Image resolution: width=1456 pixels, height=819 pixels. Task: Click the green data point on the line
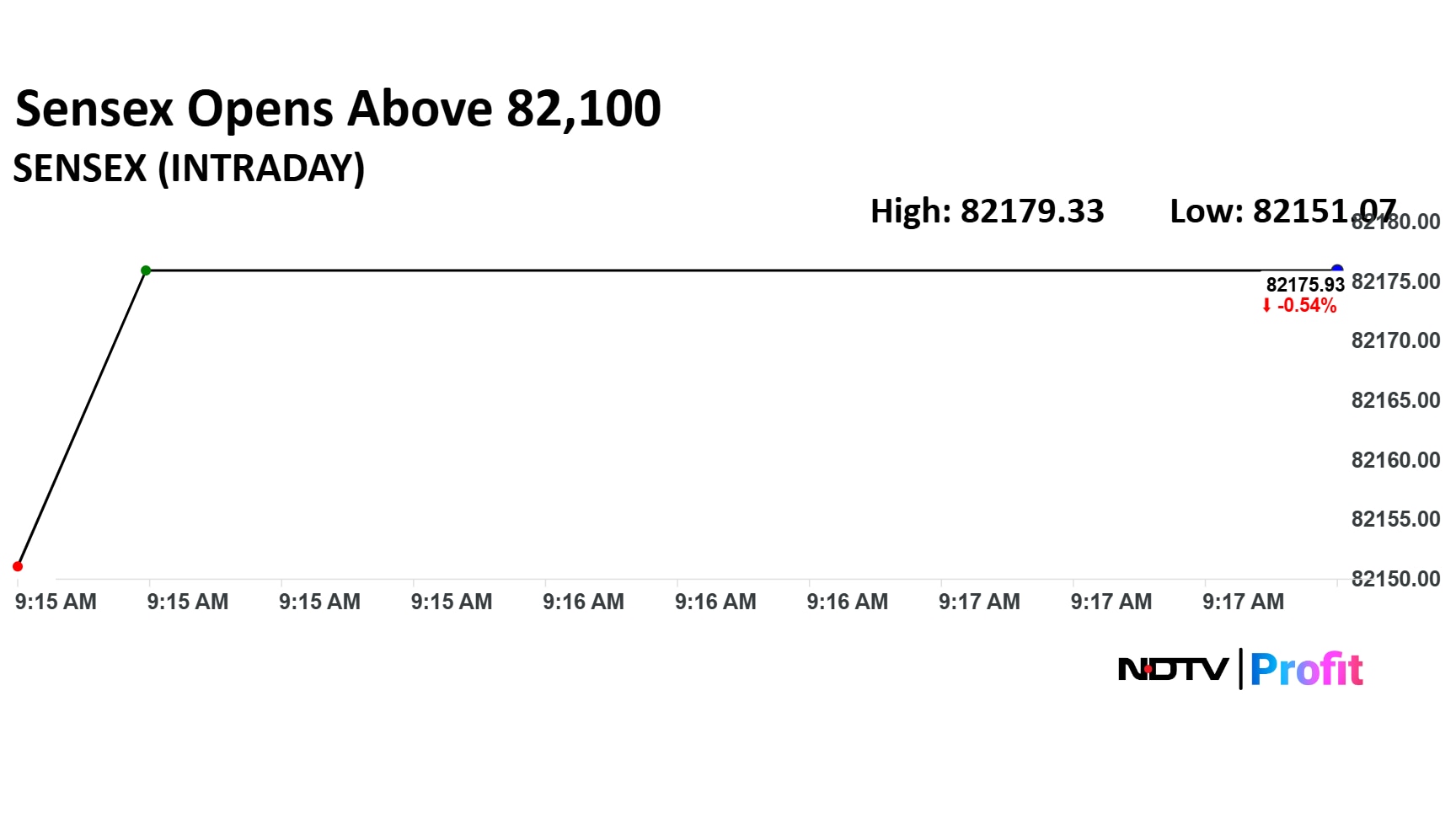tap(146, 270)
